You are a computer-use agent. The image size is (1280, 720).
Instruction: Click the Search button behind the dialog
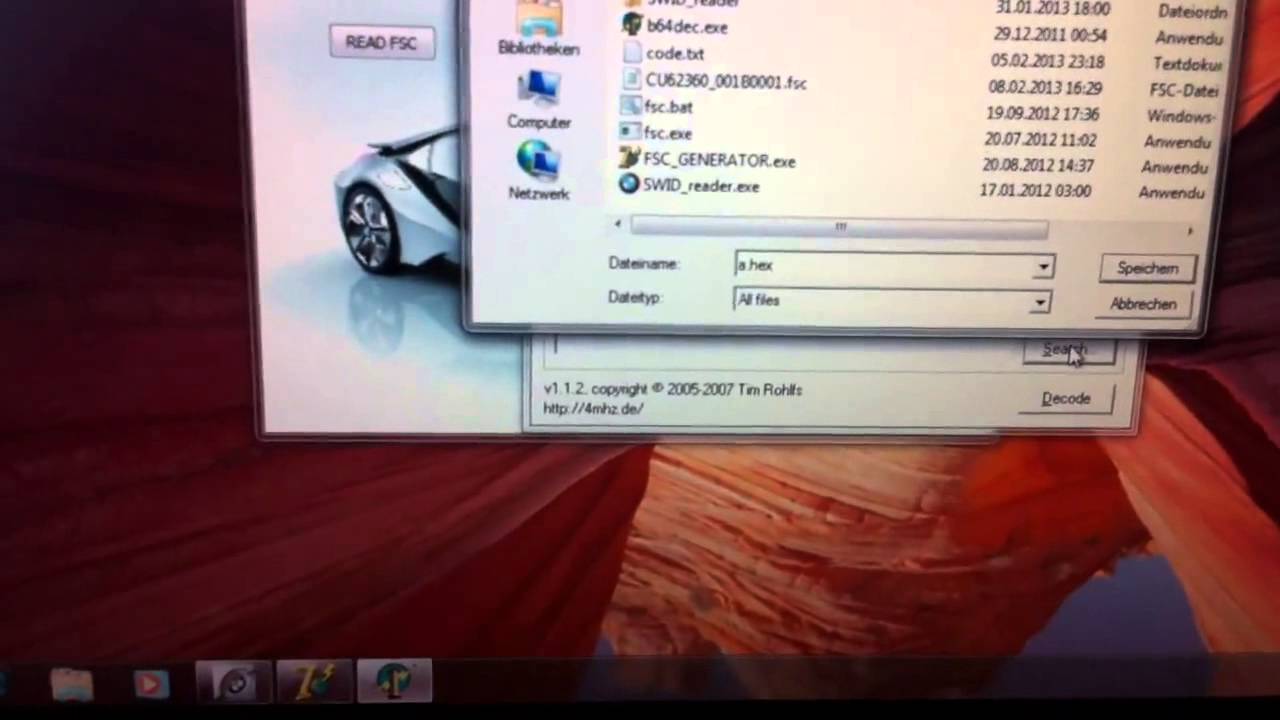pyautogui.click(x=1066, y=350)
